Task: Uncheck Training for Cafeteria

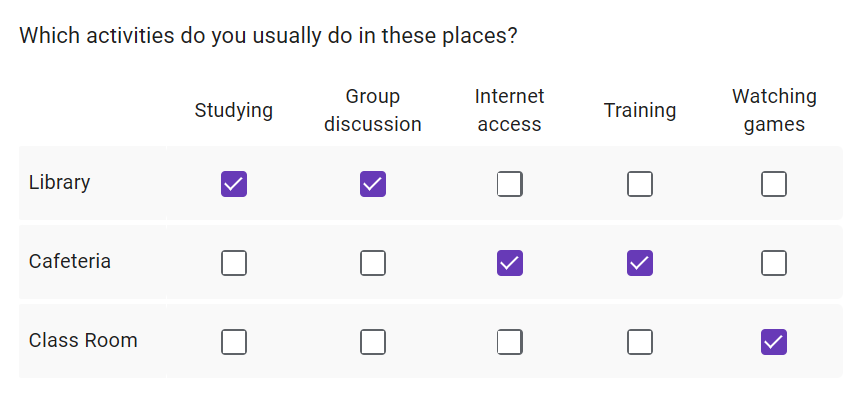Action: pos(640,263)
